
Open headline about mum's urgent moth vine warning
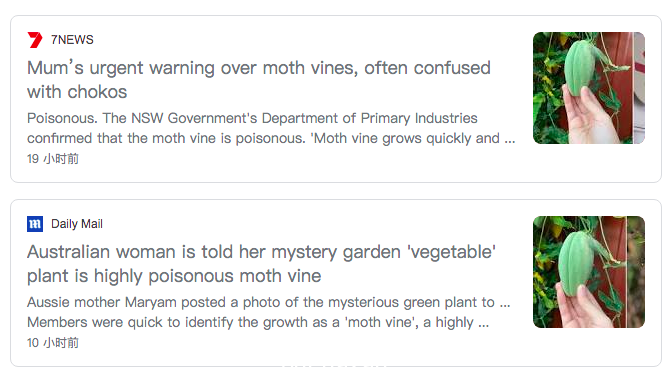[x=259, y=80]
